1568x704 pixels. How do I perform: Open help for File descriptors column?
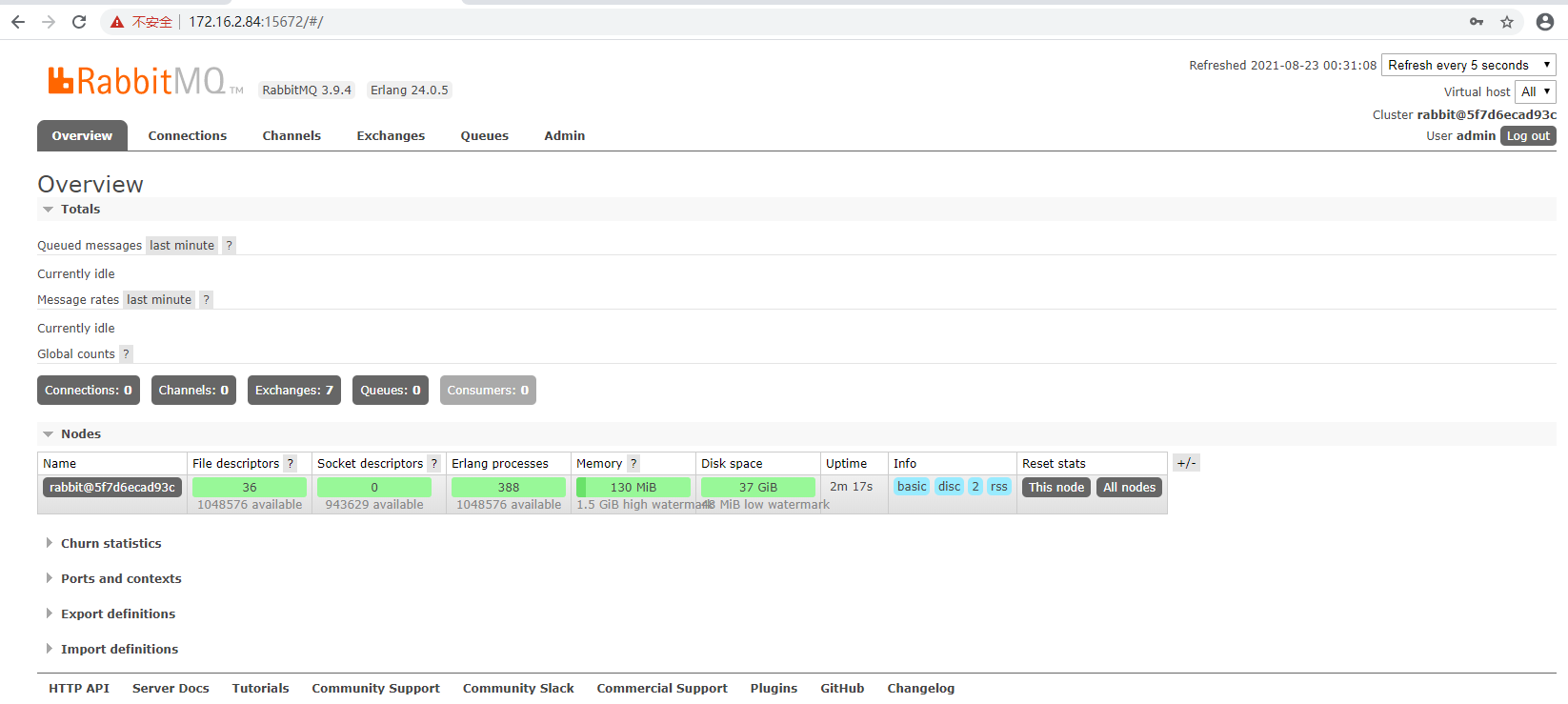(x=291, y=464)
